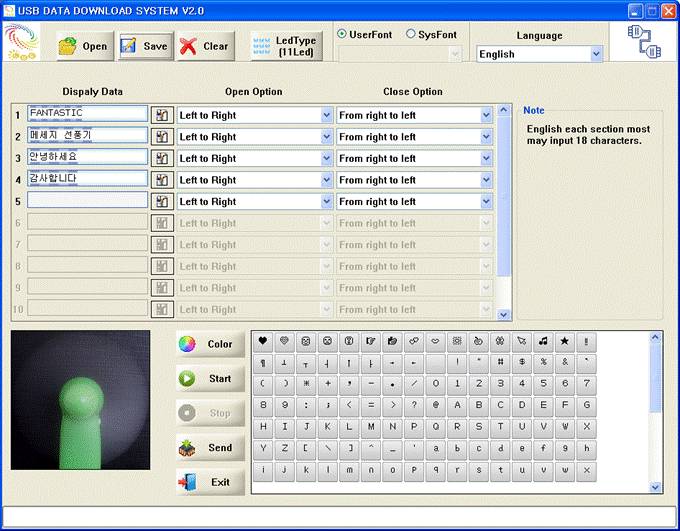Click the character grid scrollbar down arrow

(655, 487)
